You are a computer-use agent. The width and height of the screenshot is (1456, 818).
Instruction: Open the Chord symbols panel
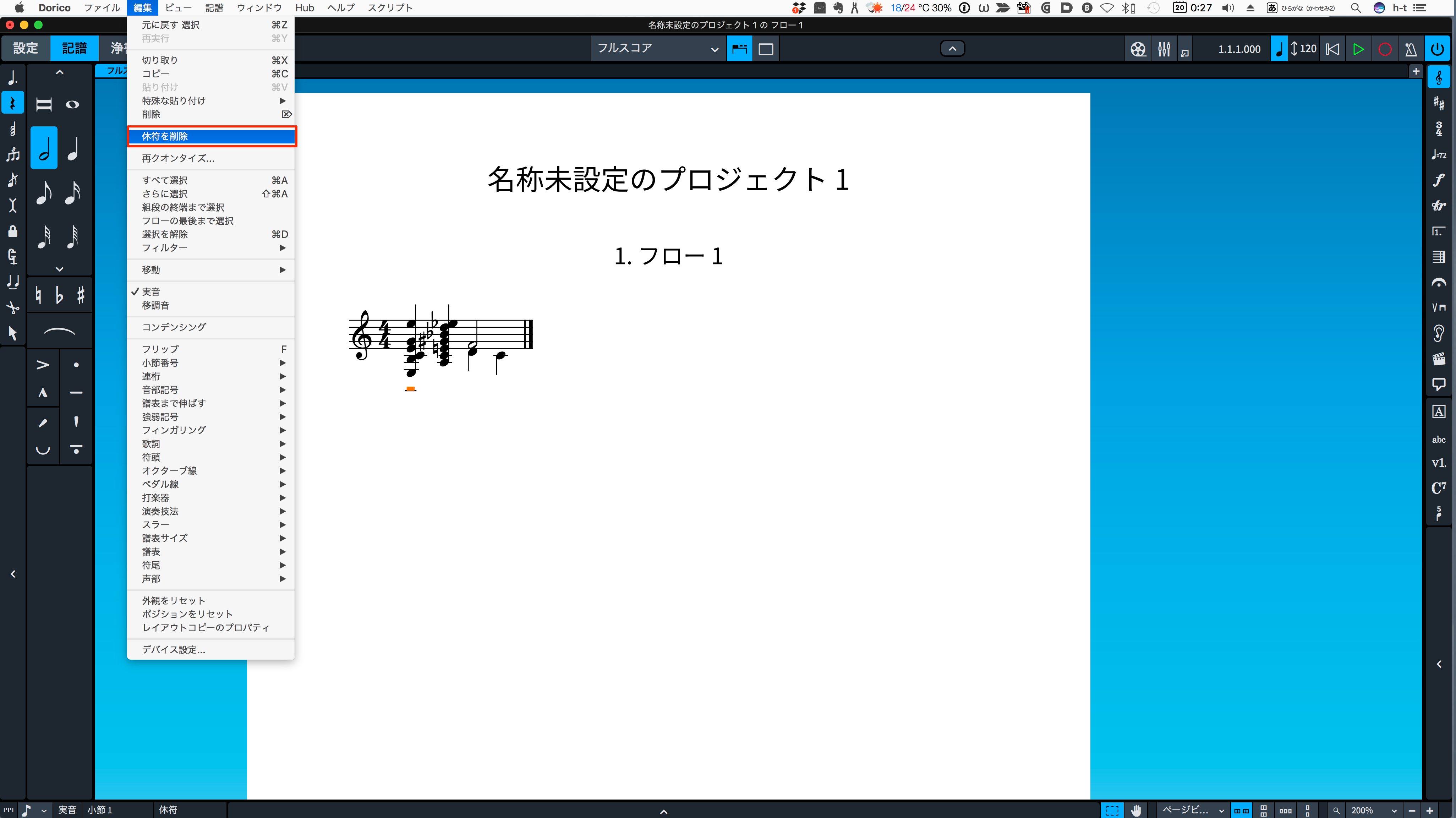pyautogui.click(x=1439, y=487)
